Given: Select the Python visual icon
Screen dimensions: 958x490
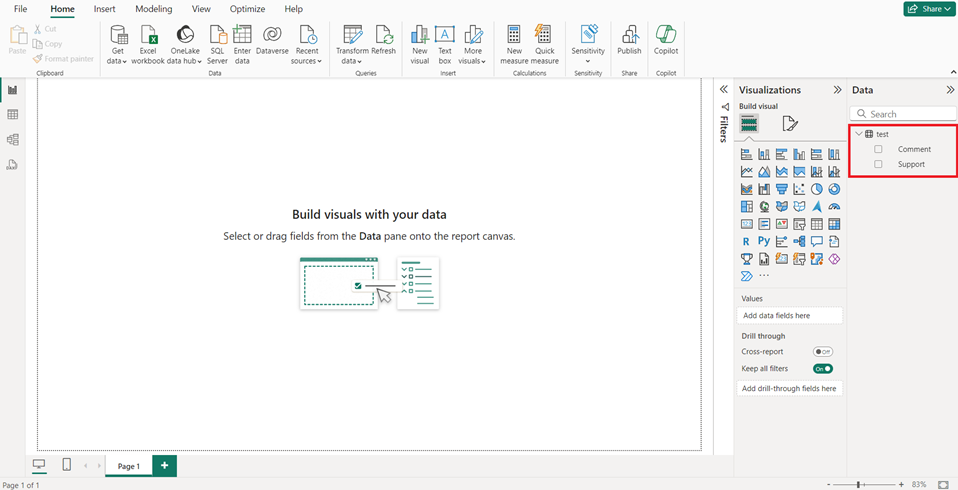Looking at the screenshot, I should pos(763,241).
